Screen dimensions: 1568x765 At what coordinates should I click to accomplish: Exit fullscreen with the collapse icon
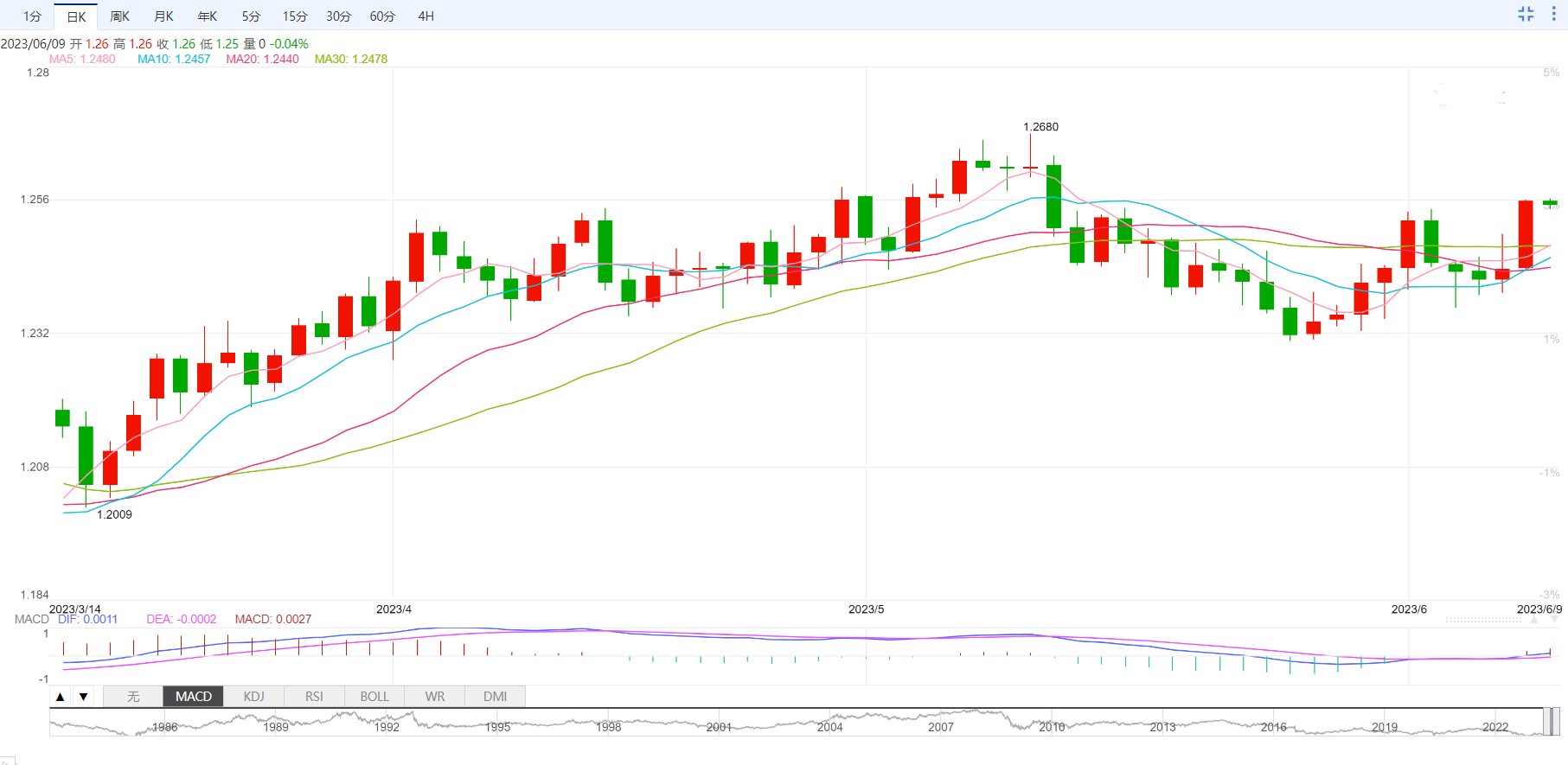point(1526,14)
